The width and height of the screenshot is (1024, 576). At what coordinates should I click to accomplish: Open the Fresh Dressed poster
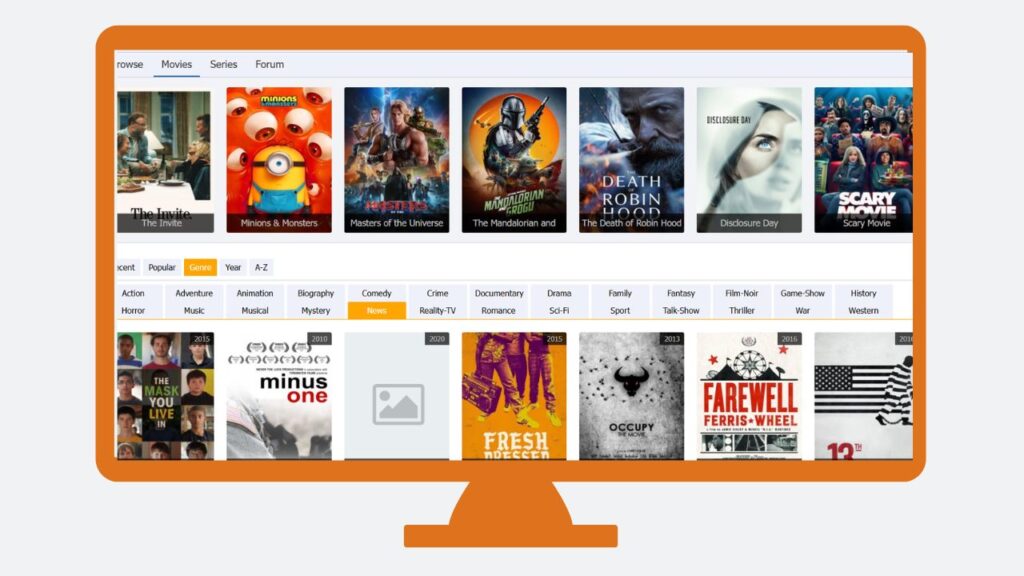point(514,396)
